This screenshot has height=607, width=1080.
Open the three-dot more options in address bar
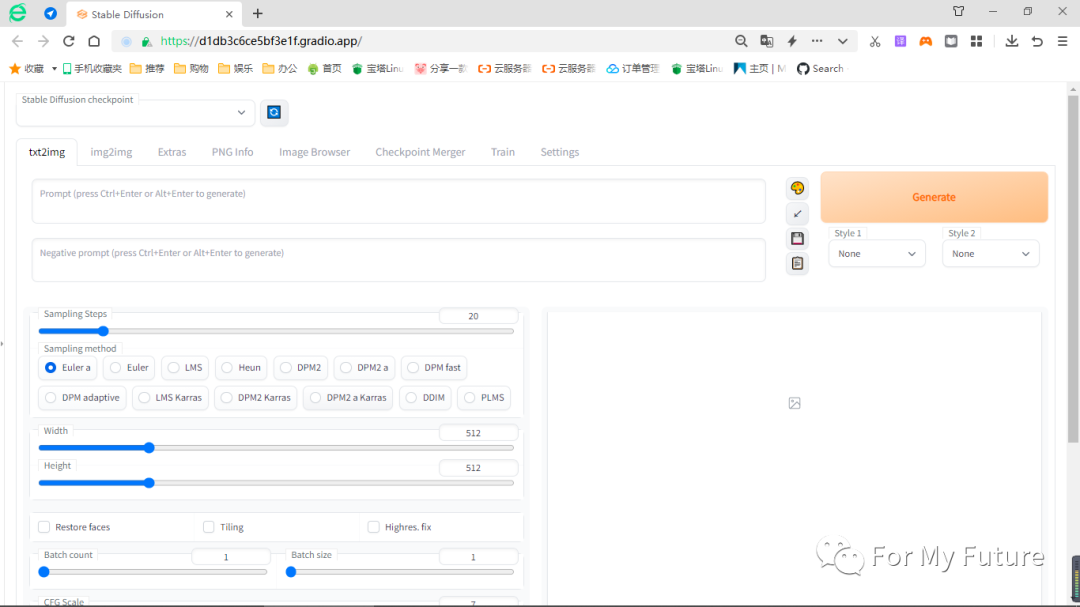click(817, 41)
